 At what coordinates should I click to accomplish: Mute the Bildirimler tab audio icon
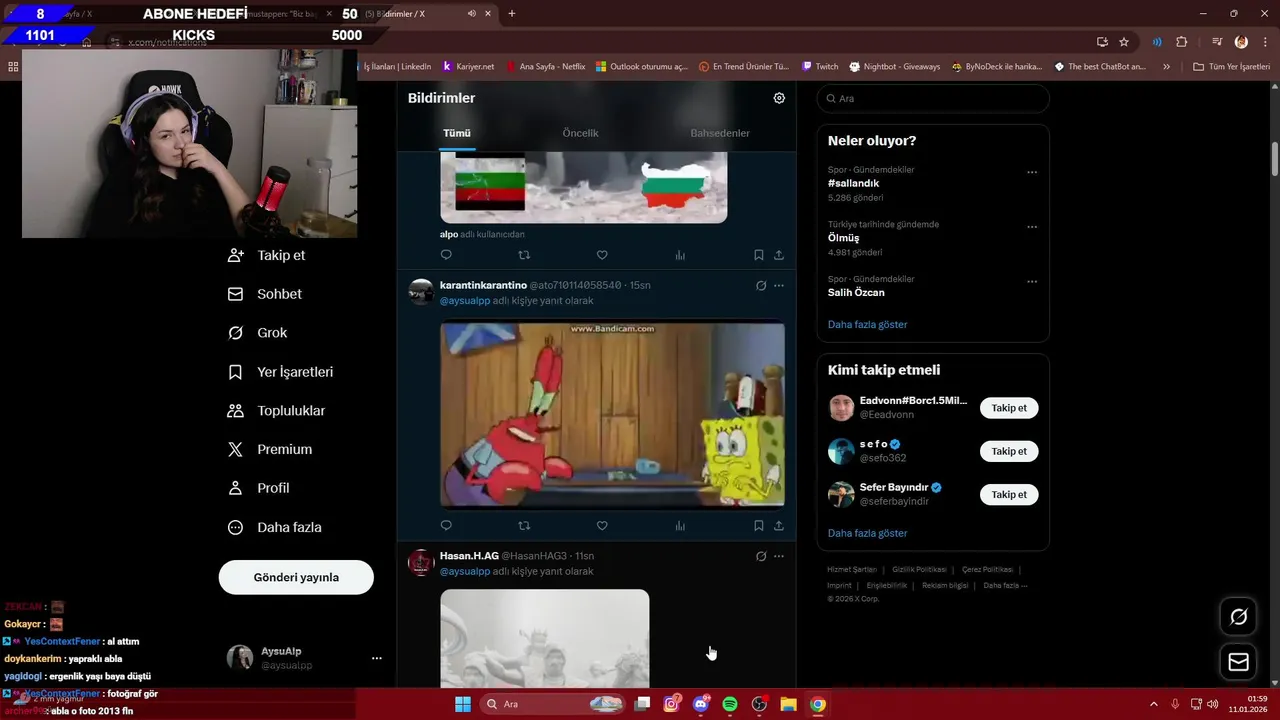(x=471, y=13)
